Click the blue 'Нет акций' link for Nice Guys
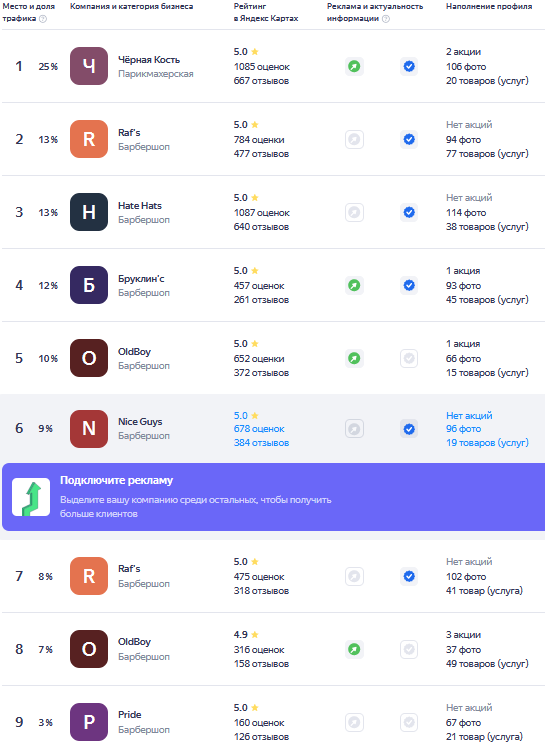The height and width of the screenshot is (753, 545). (469, 415)
